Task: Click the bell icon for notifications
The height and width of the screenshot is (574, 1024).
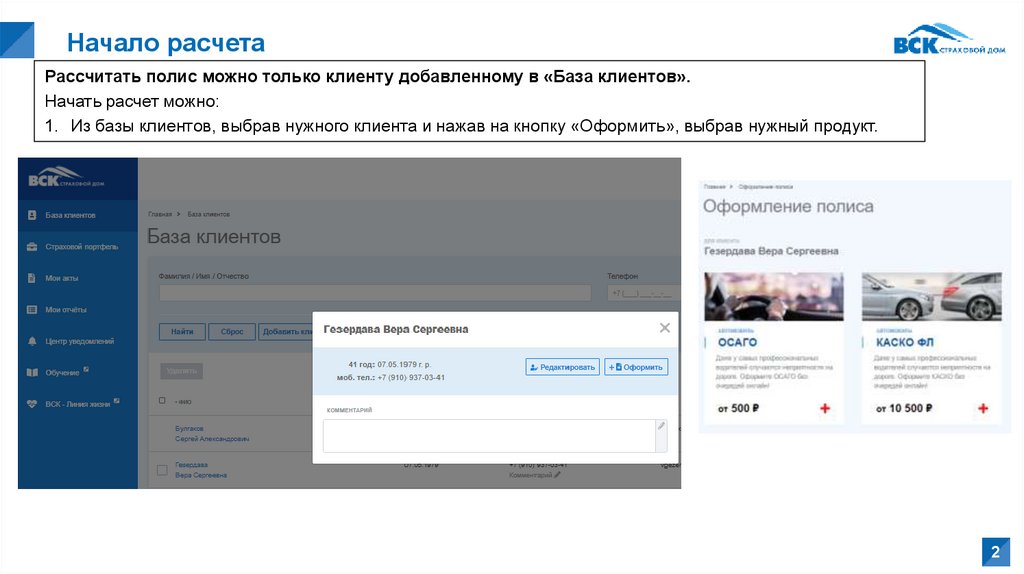Action: click(x=32, y=341)
